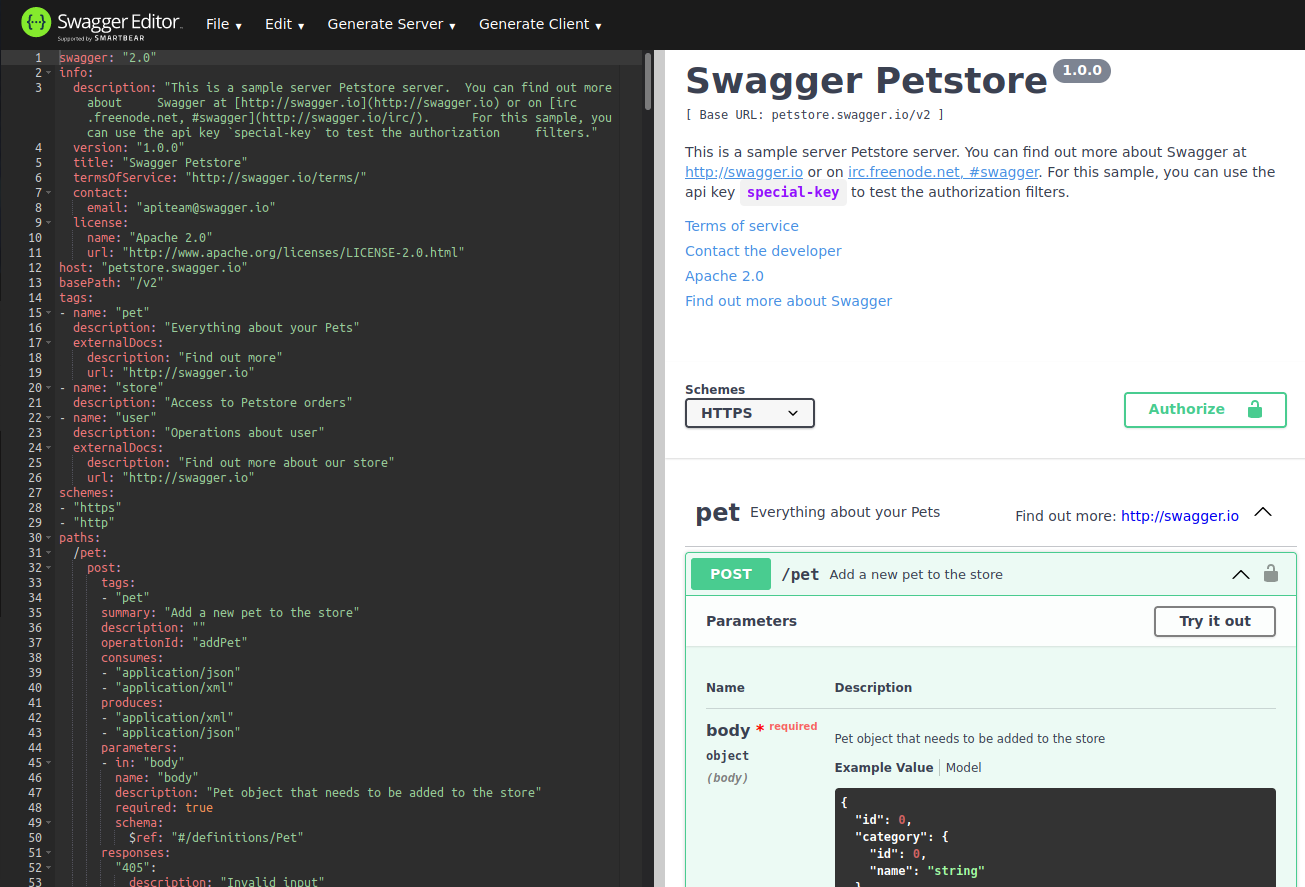Click the 1.0.0 version badge

click(x=1081, y=70)
